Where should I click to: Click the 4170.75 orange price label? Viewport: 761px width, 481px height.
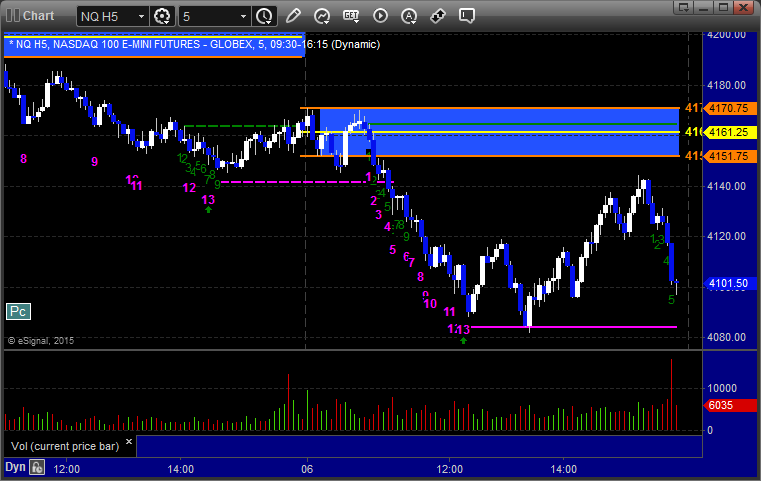[730, 108]
